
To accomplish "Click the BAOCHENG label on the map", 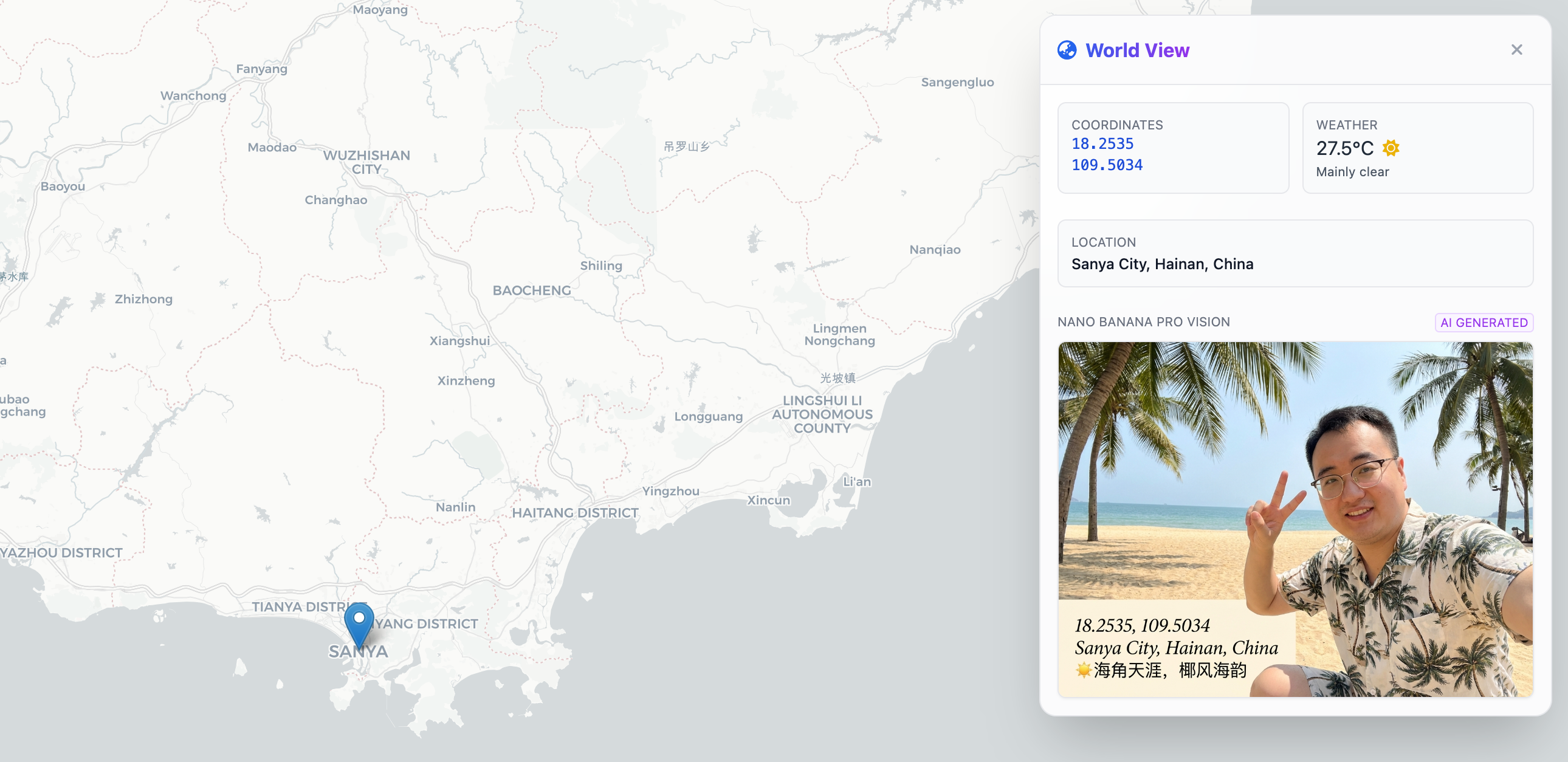I will (x=531, y=290).
